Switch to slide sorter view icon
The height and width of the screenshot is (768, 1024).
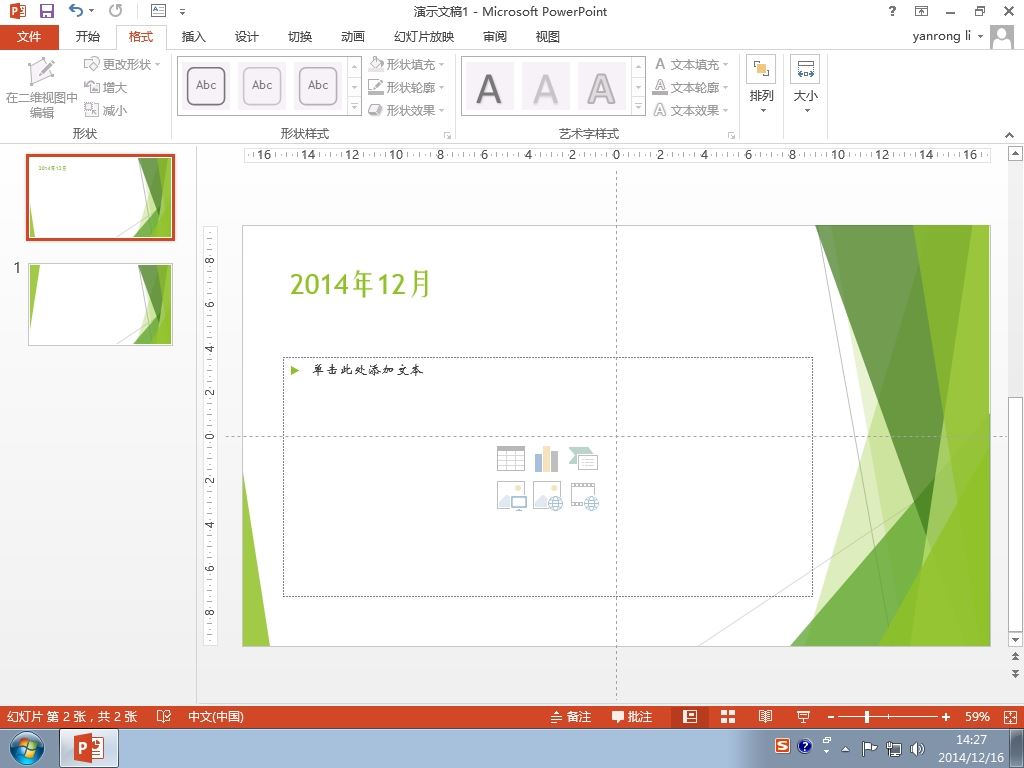pos(728,716)
